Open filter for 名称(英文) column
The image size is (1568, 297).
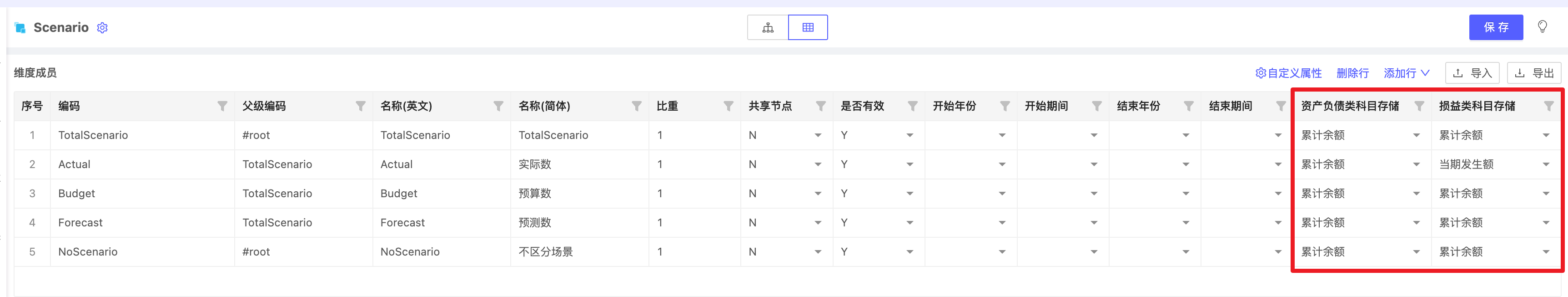pos(498,106)
